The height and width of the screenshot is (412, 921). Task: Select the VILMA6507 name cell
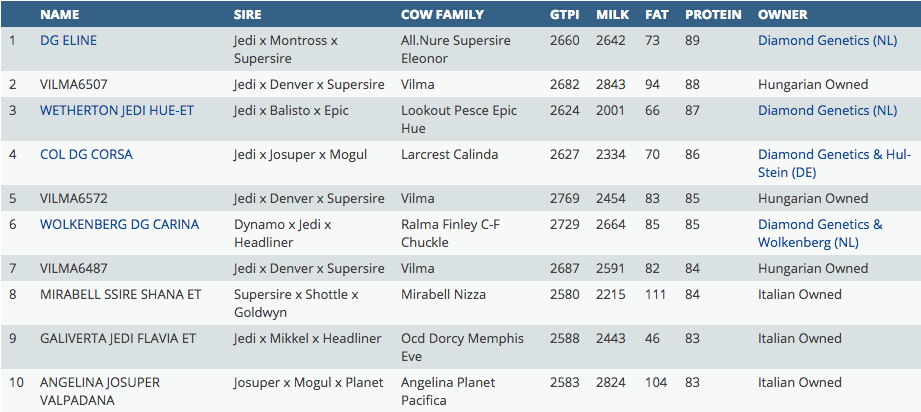(73, 85)
